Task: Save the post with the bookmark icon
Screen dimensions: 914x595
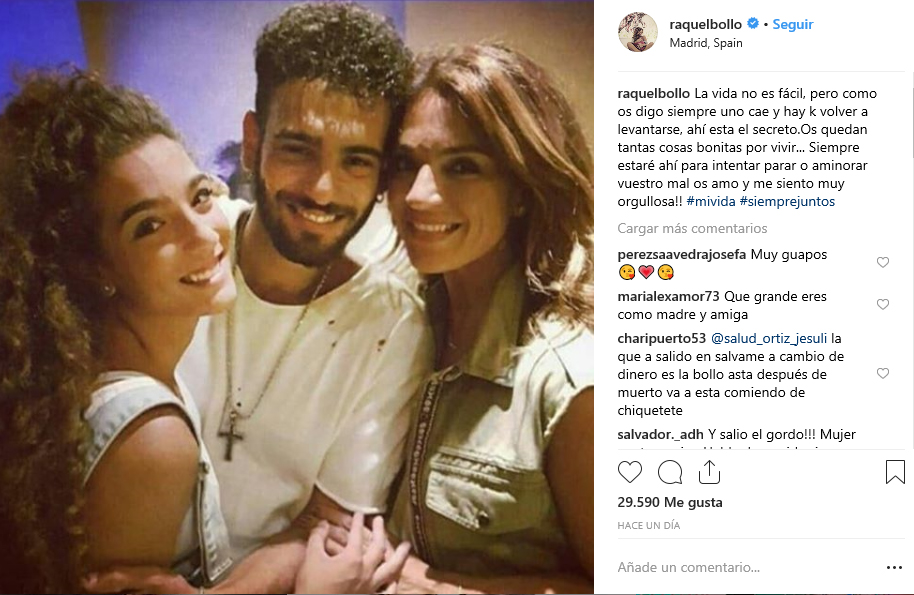Action: pos(895,472)
